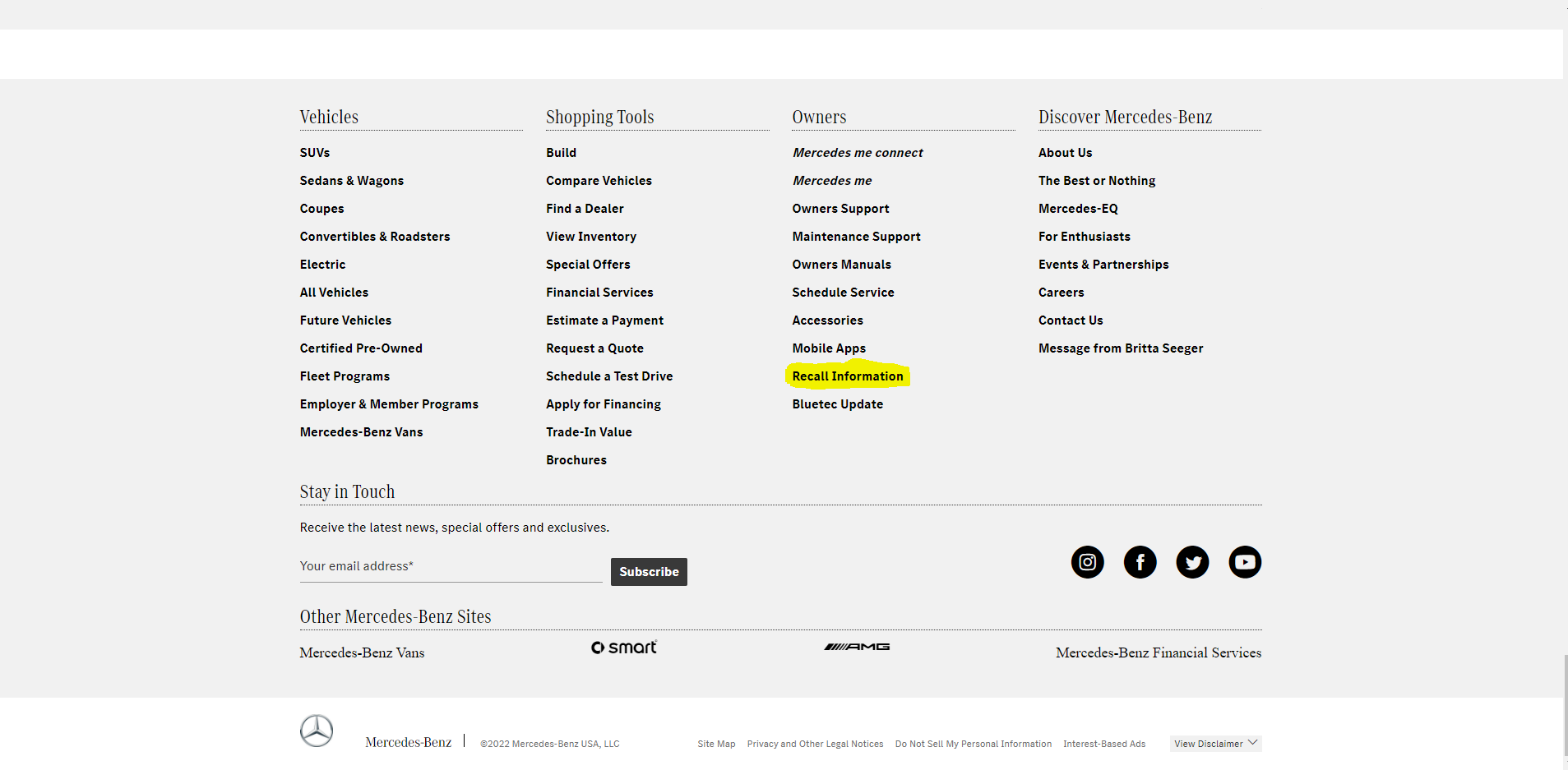Open Privacy and Other Legal Notices
This screenshot has width=1568, height=770.
[x=815, y=744]
